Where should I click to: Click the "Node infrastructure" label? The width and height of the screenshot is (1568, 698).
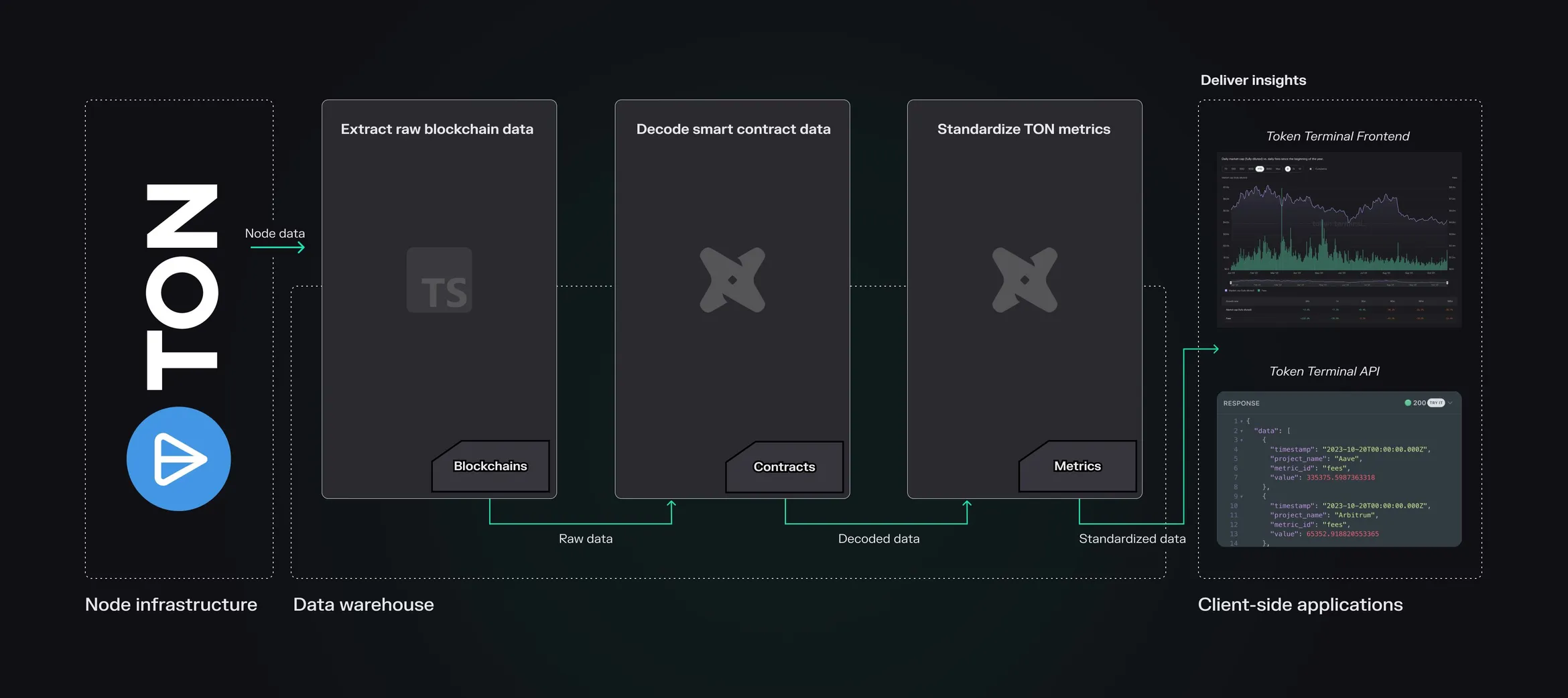171,604
